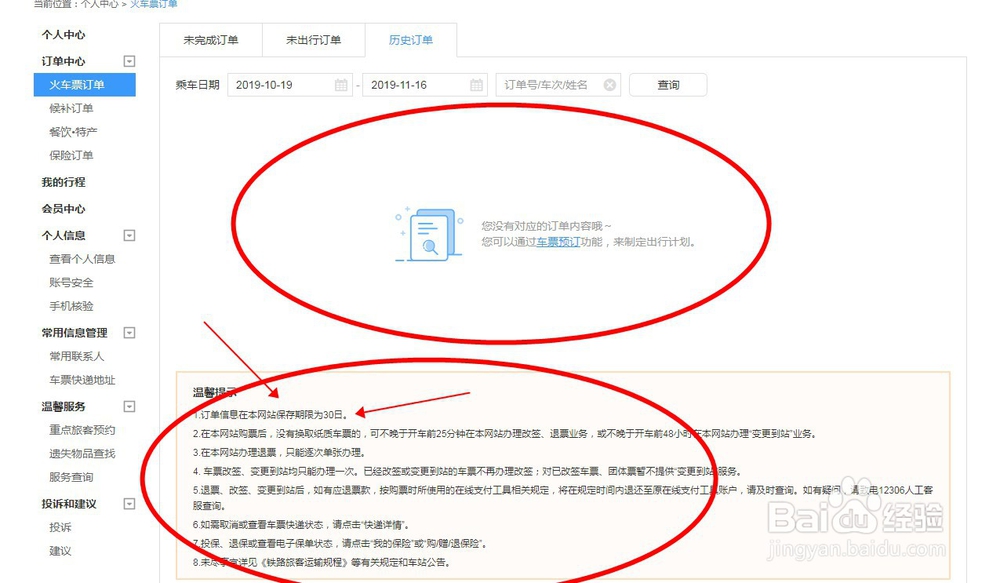Expand the 个人信息 sidebar section
This screenshot has height=583, width=1000.
[128, 235]
